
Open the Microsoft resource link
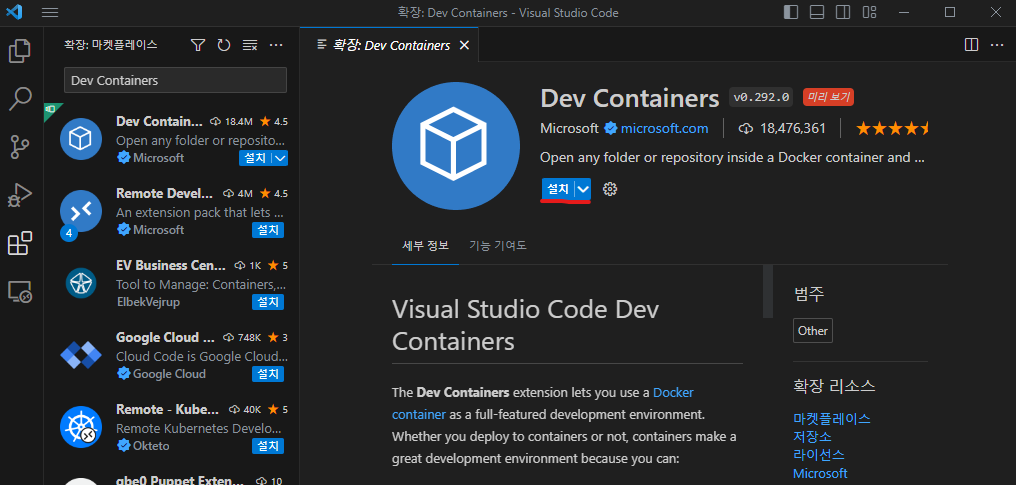[820, 473]
